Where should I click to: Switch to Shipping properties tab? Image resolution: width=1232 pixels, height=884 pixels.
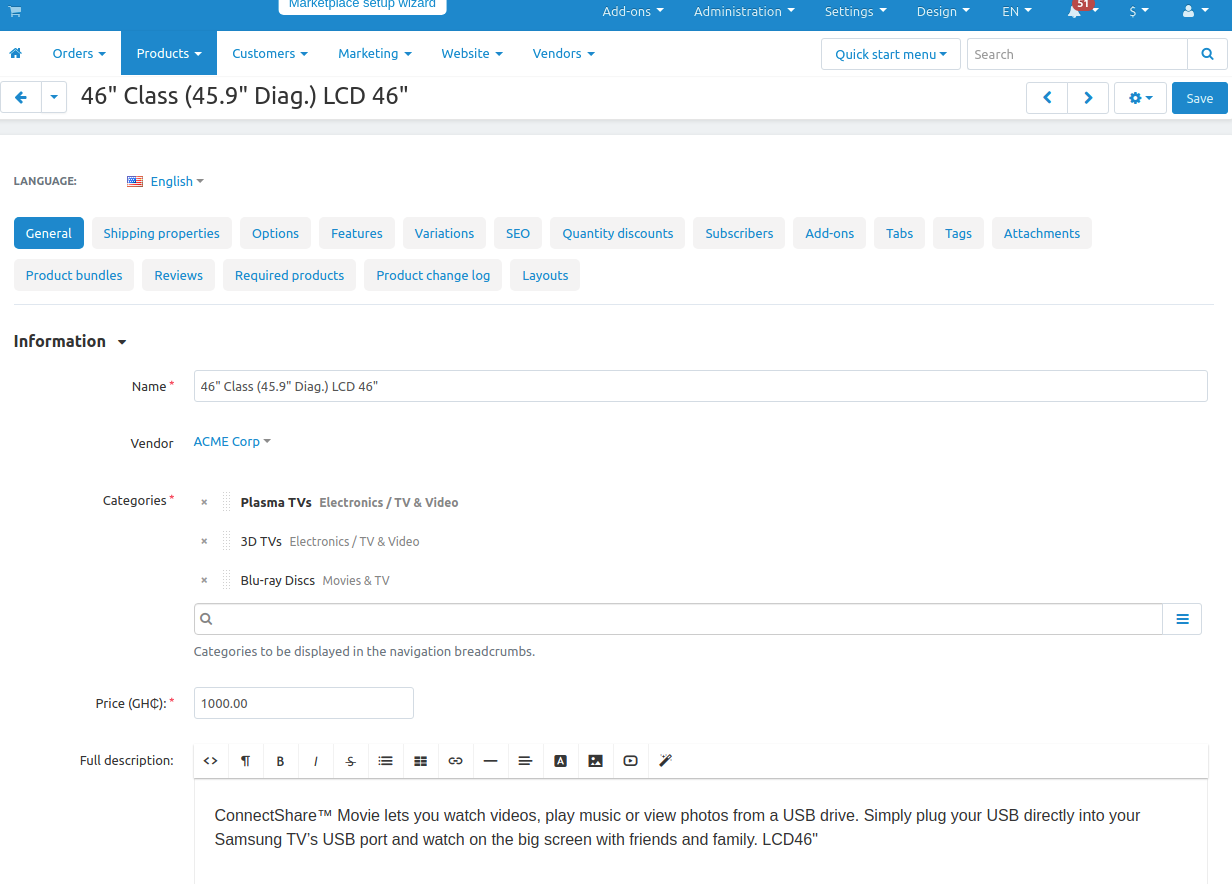[162, 233]
